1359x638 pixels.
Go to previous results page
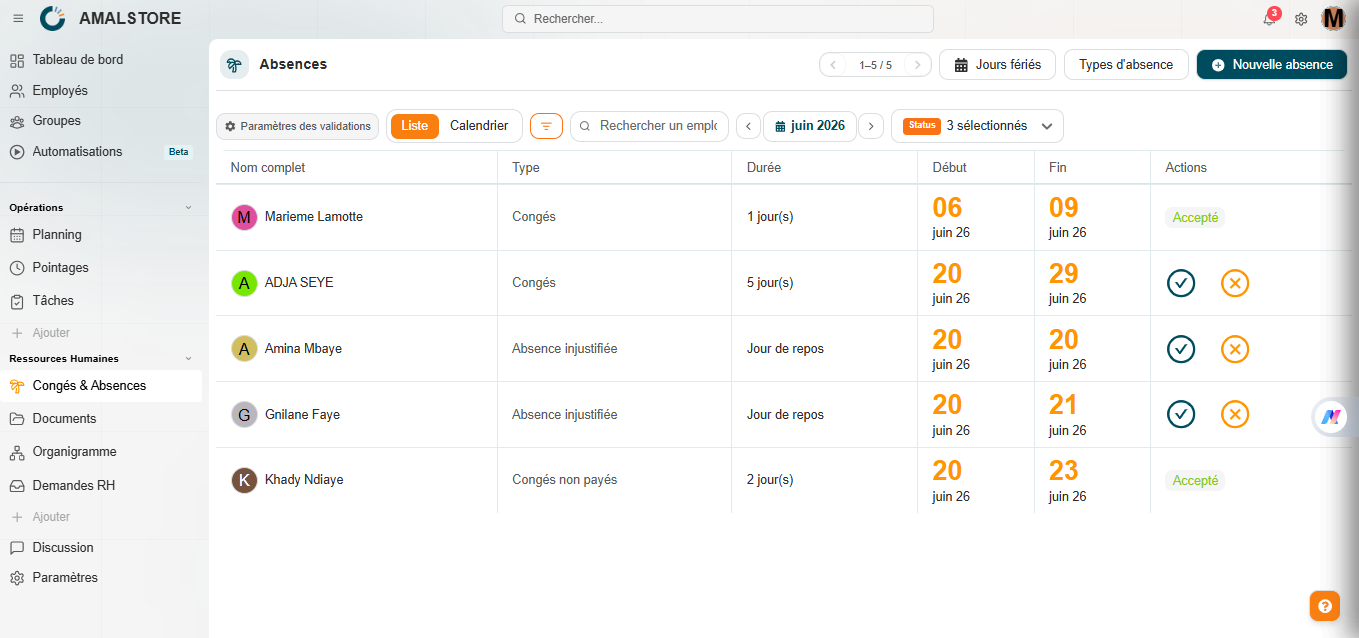pos(833,65)
